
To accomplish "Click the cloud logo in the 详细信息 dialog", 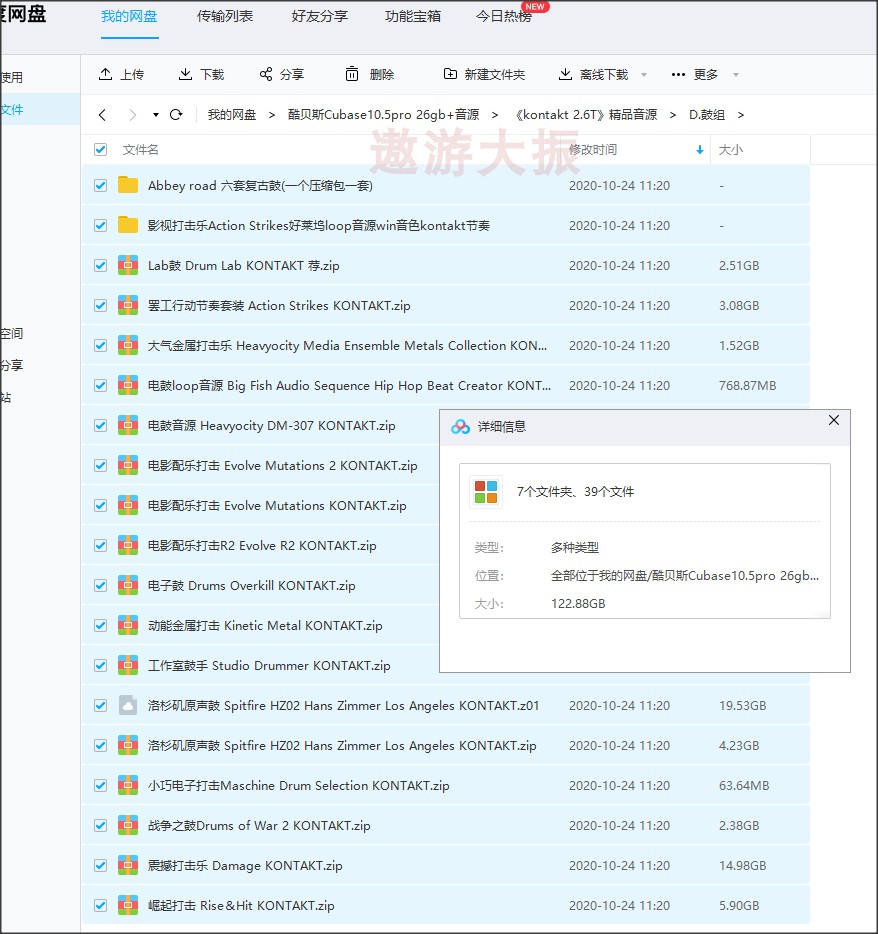I will click(460, 426).
